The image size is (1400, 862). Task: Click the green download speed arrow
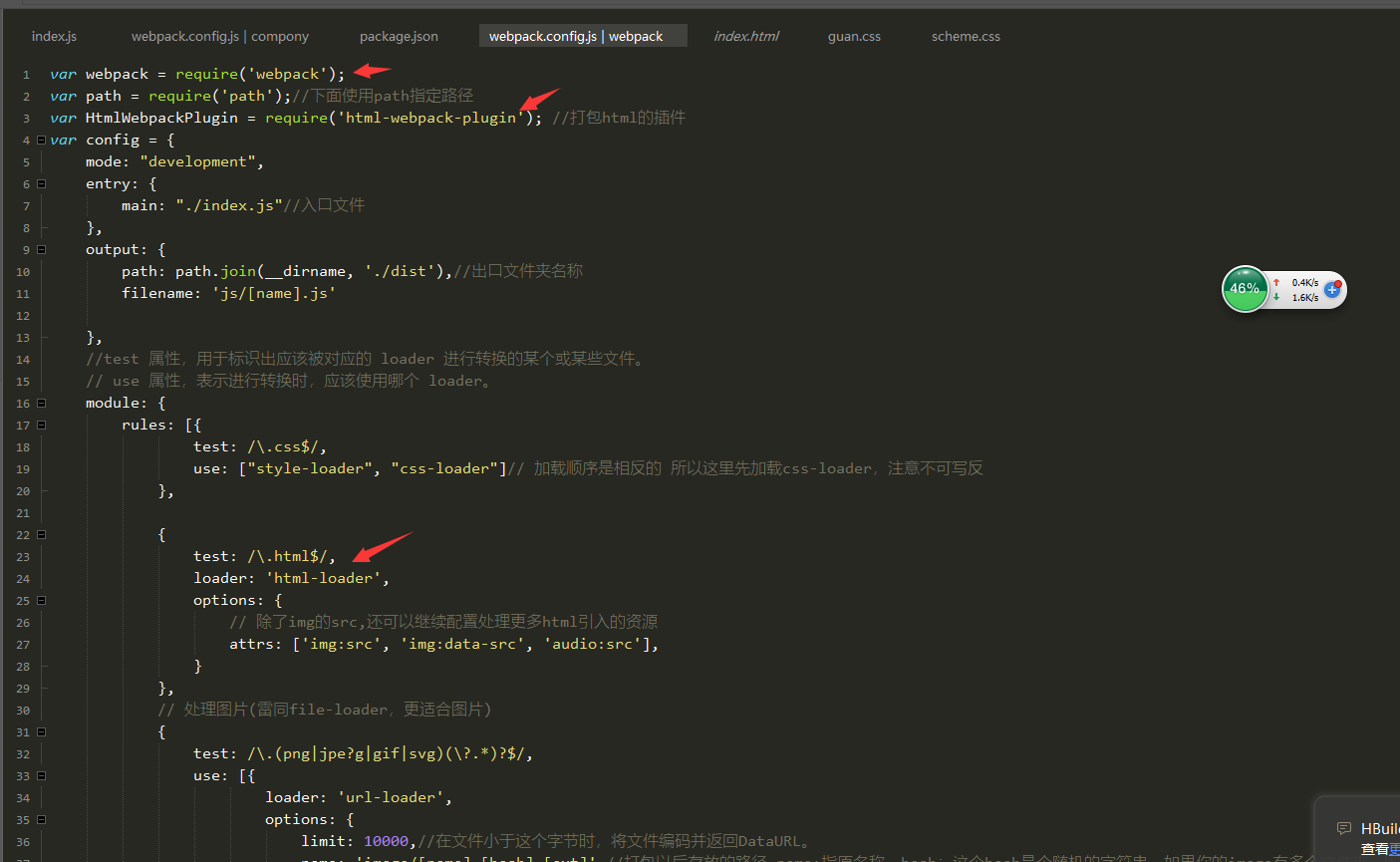tap(1276, 297)
